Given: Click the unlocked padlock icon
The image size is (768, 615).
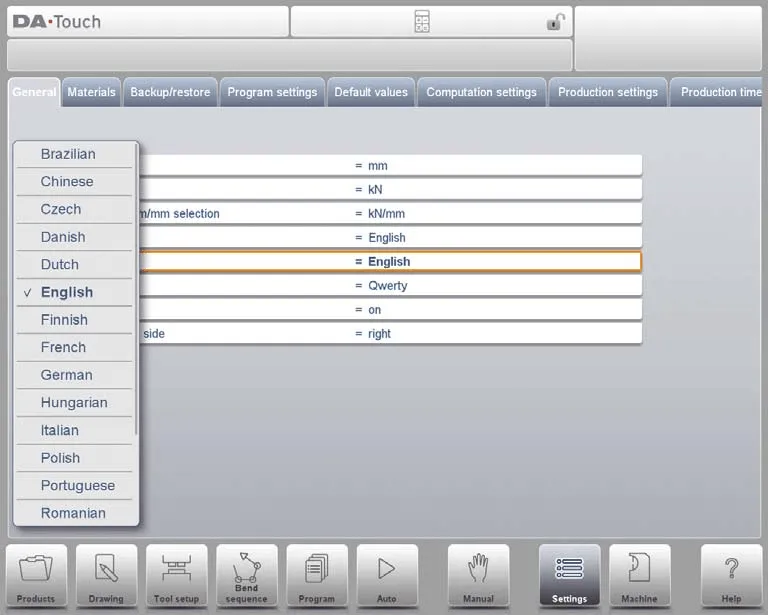Looking at the screenshot, I should [x=555, y=22].
